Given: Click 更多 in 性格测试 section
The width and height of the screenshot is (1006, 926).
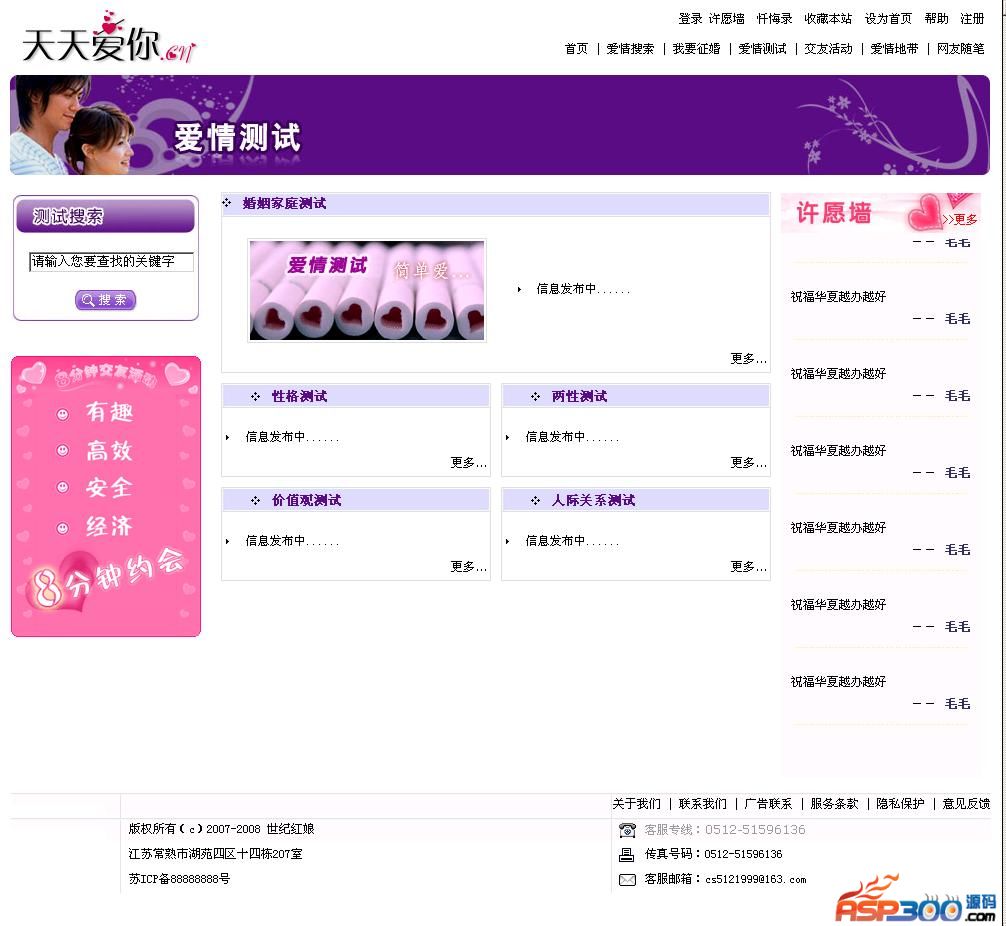Looking at the screenshot, I should pyautogui.click(x=468, y=463).
